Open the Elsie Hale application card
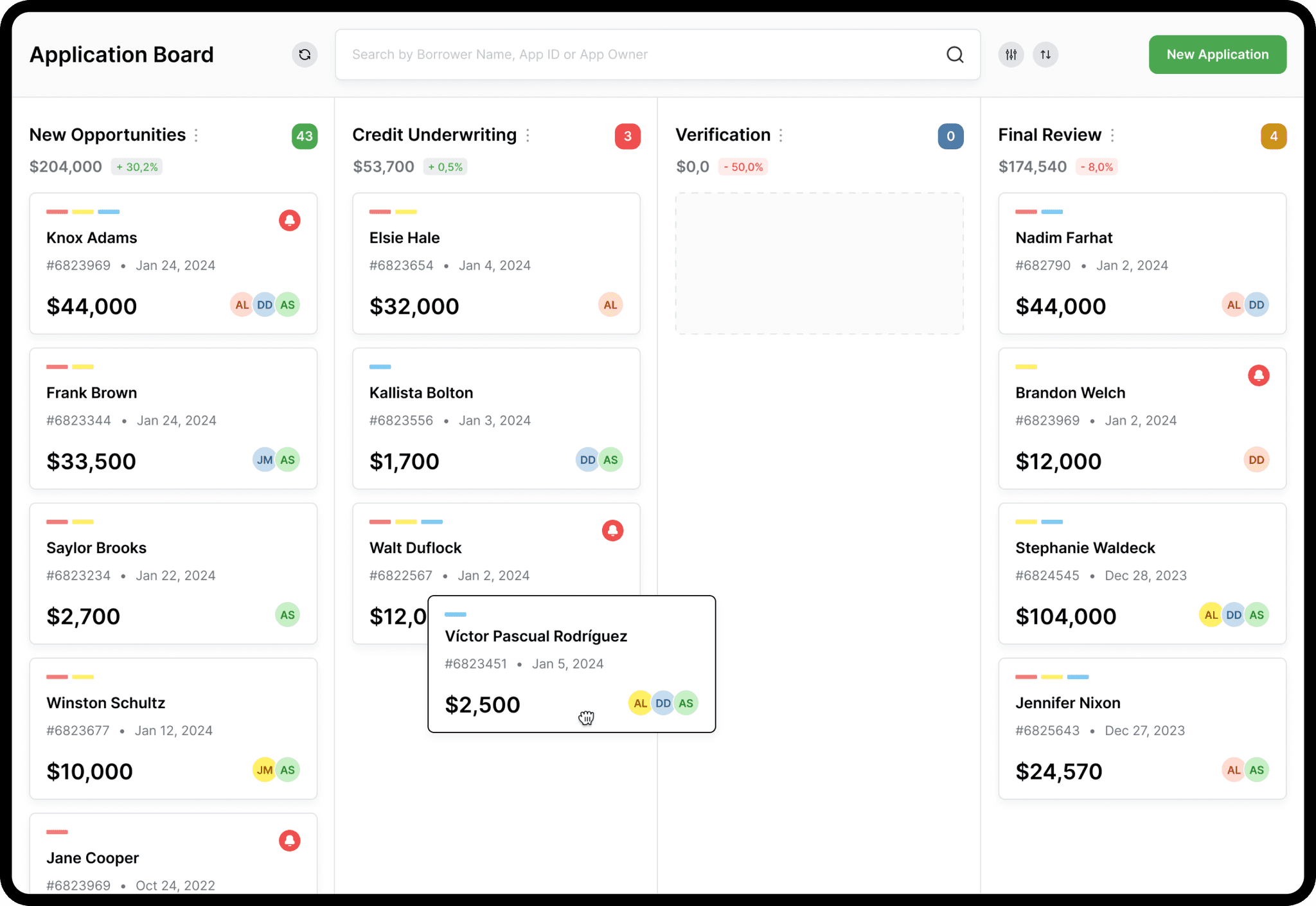The width and height of the screenshot is (1316, 906). [496, 263]
